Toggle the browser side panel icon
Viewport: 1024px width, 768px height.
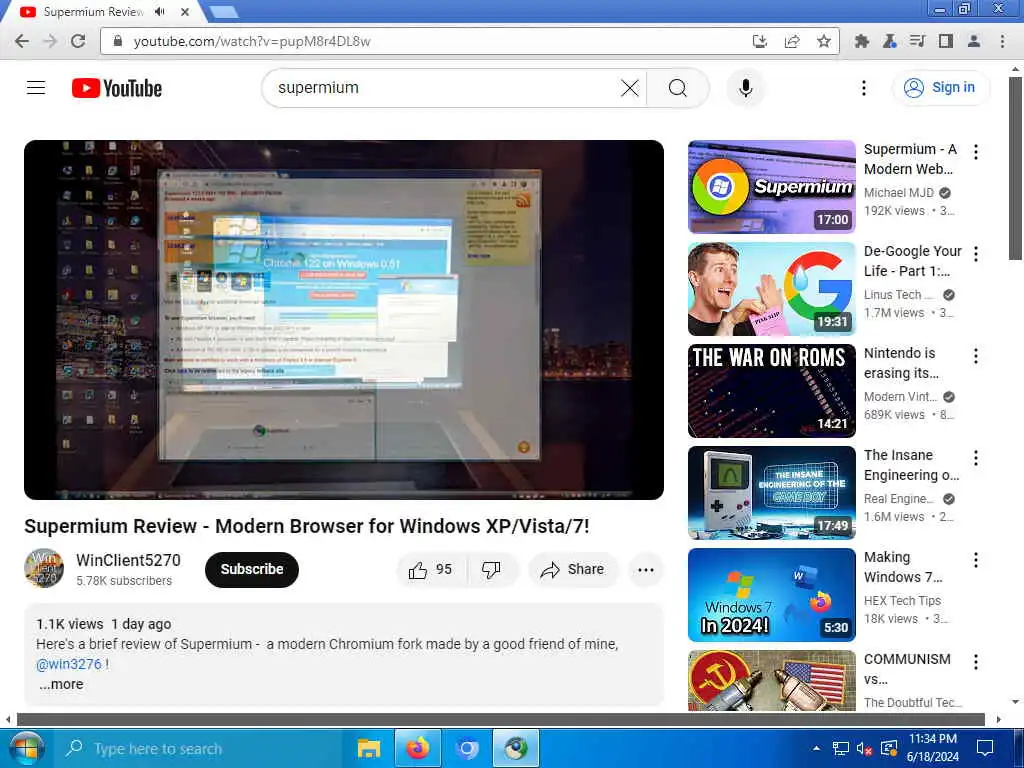tap(945, 41)
